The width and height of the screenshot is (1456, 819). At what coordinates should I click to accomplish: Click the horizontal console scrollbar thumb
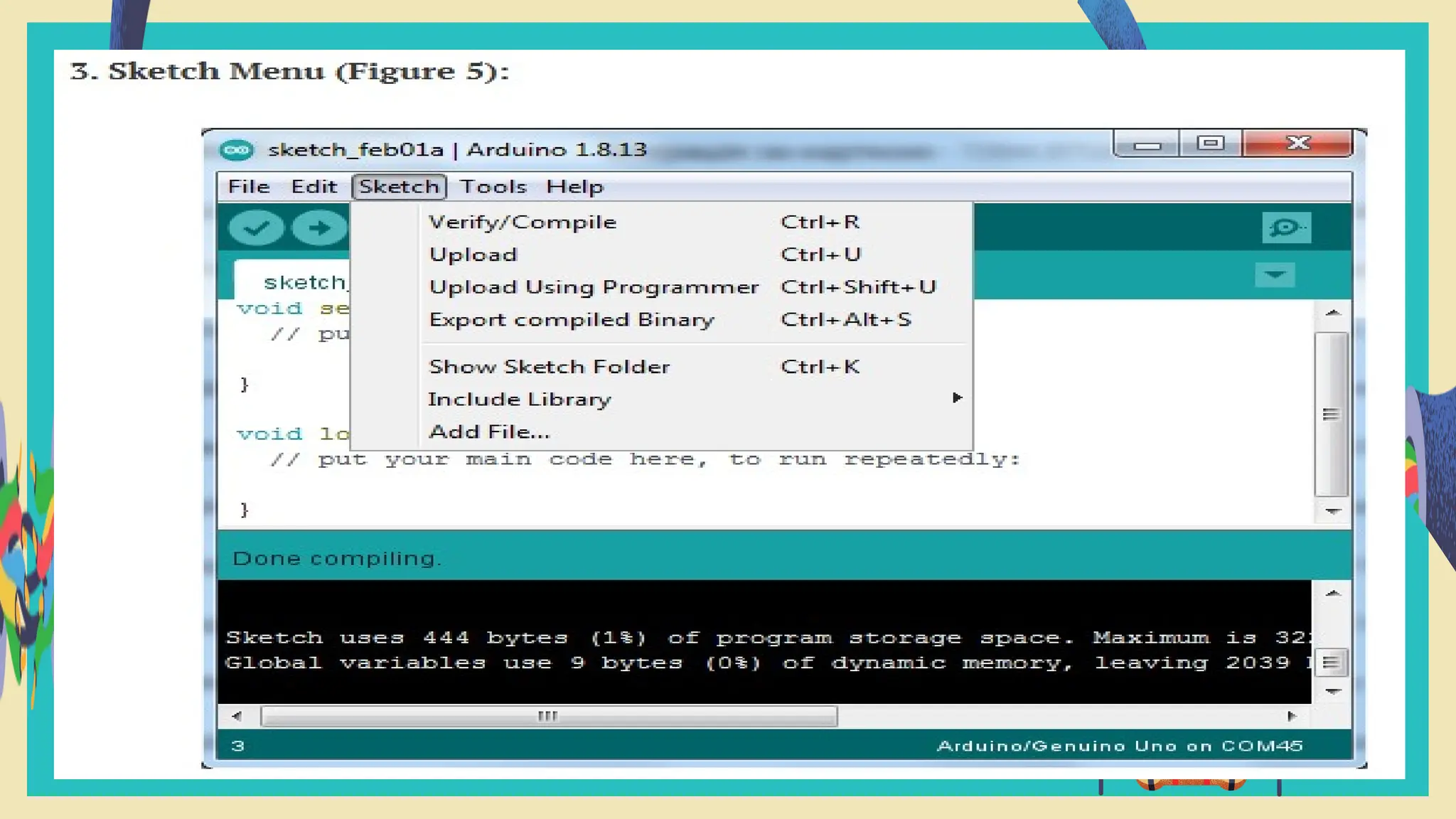pos(548,716)
